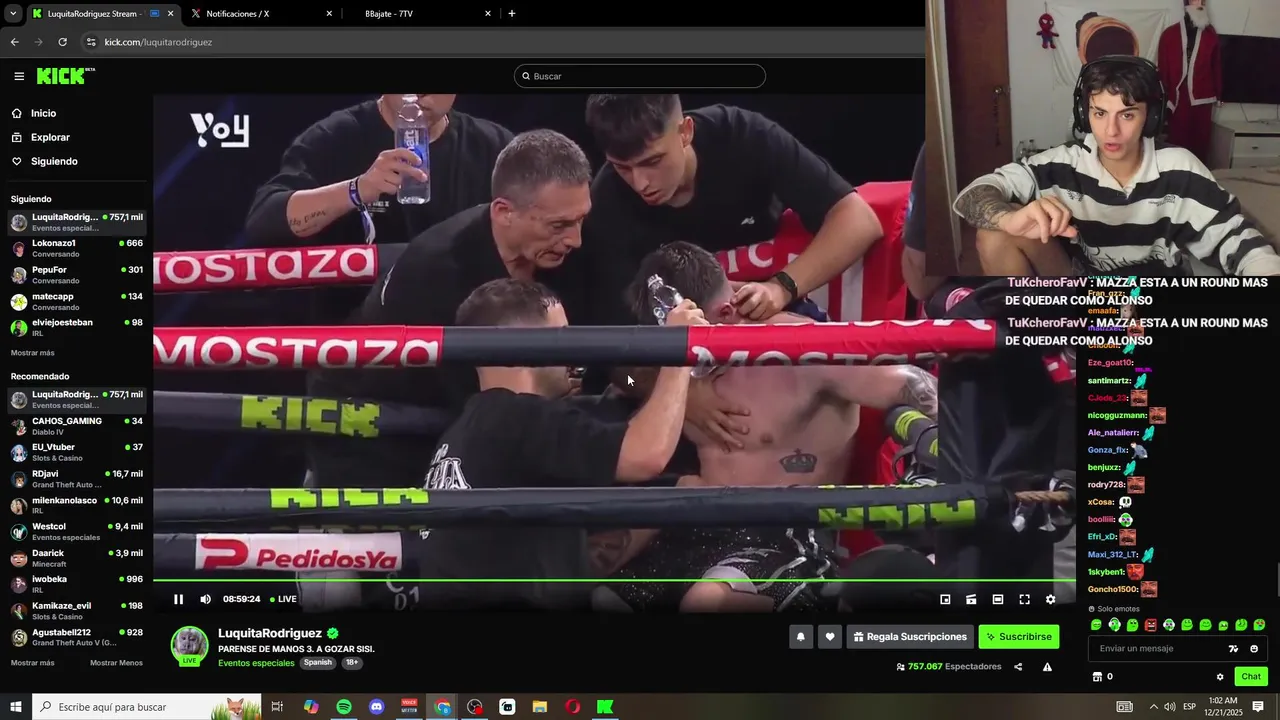Click Regala Suscripciones button
The image size is (1280, 720).
point(910,636)
